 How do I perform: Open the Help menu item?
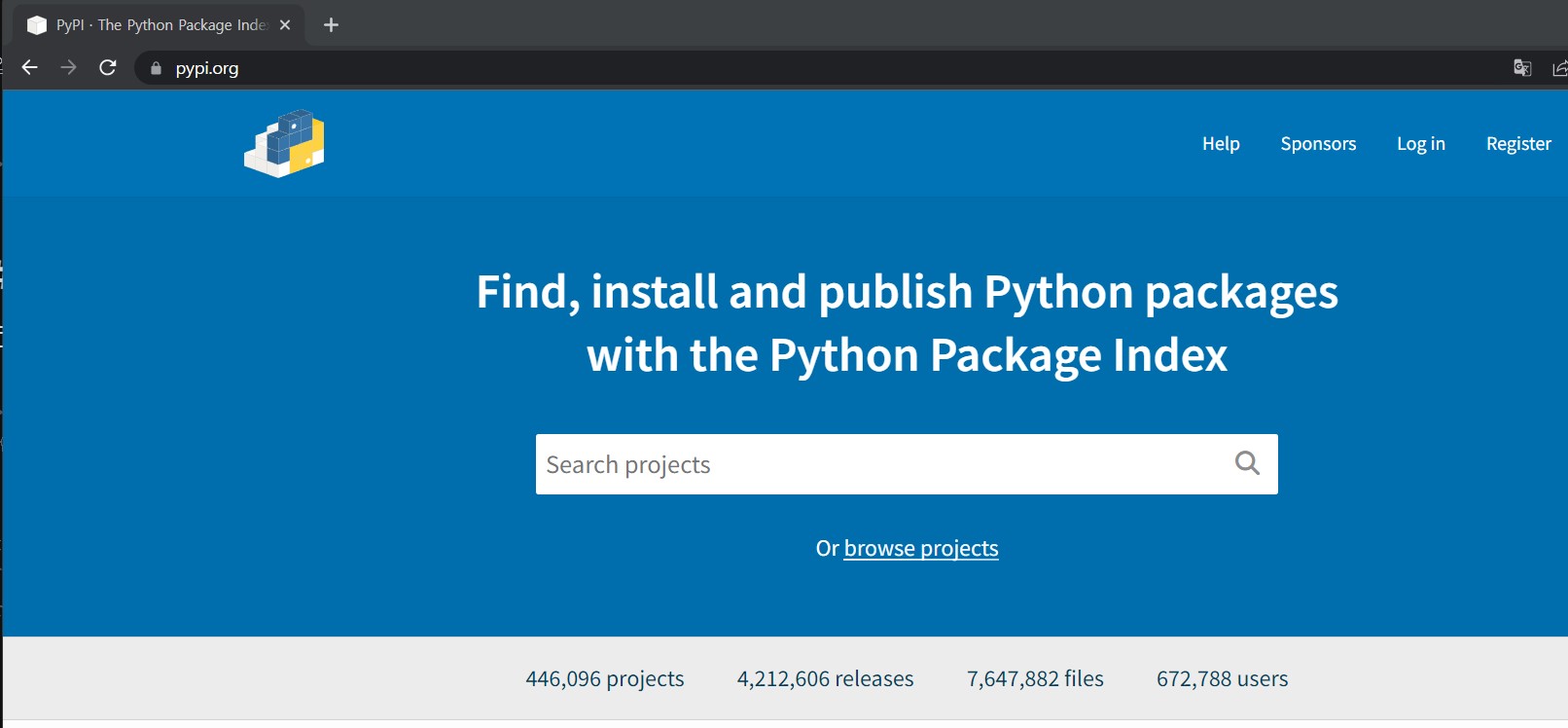point(1221,144)
